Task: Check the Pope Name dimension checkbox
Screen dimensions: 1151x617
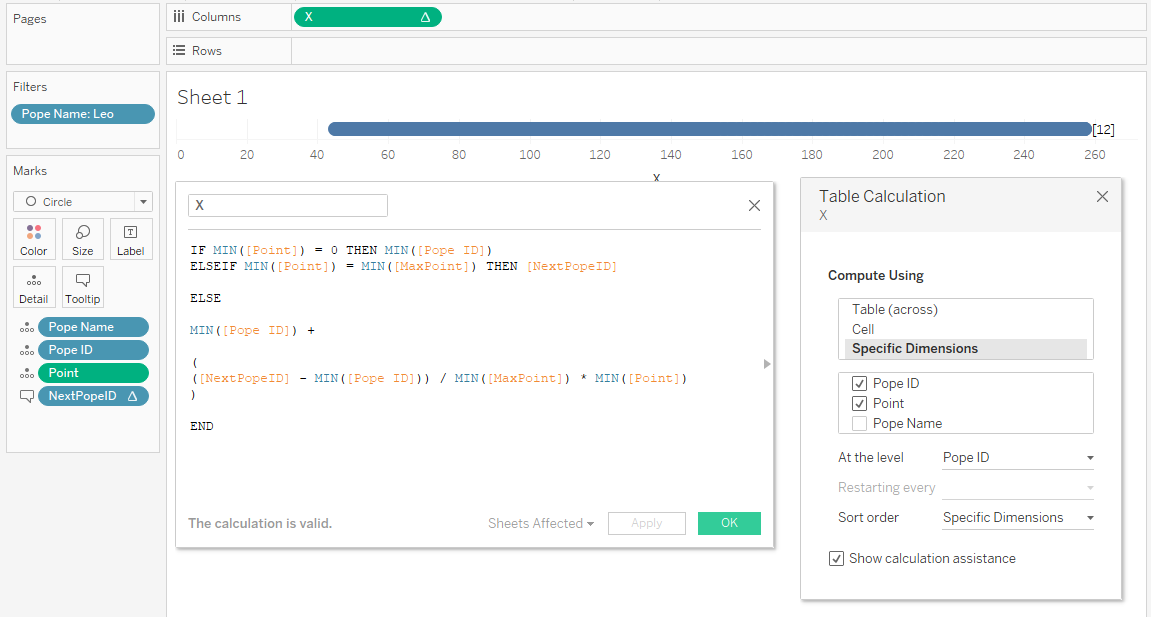Action: coord(859,424)
